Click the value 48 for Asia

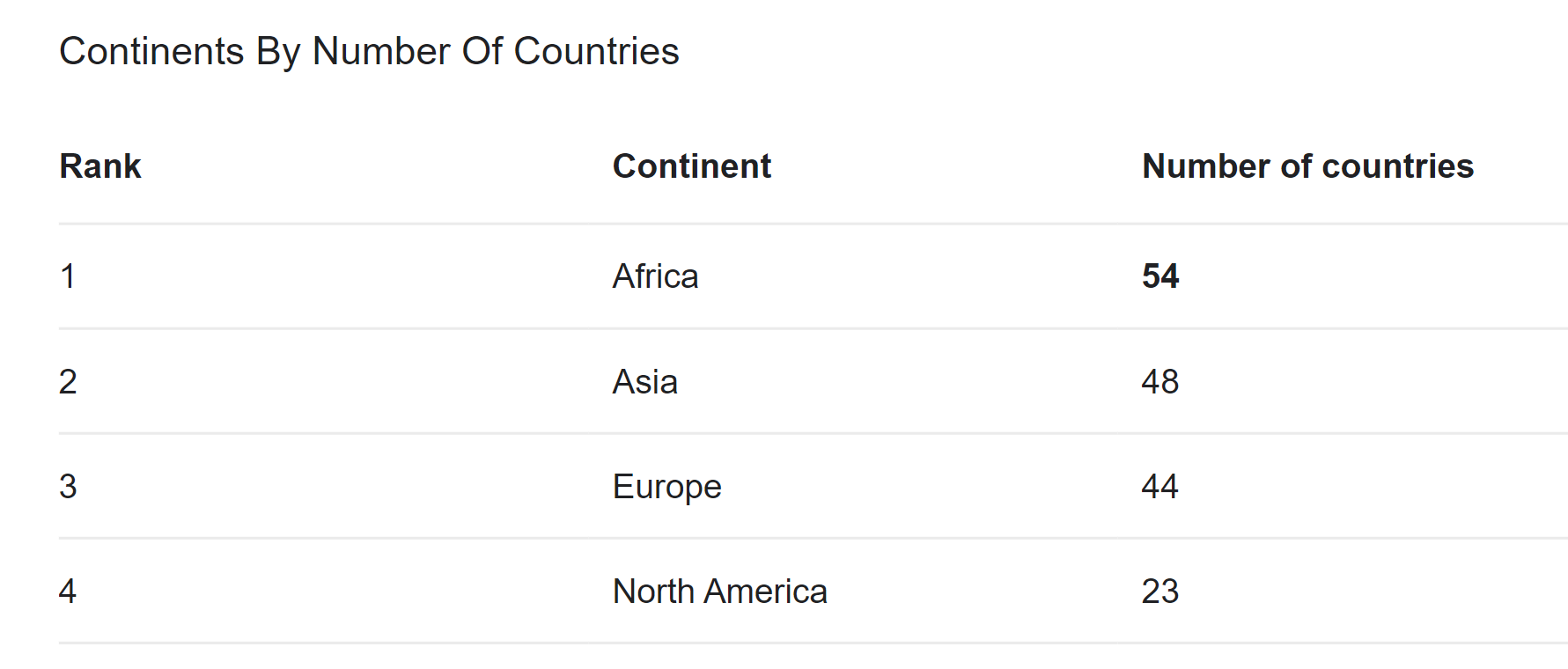(1160, 382)
